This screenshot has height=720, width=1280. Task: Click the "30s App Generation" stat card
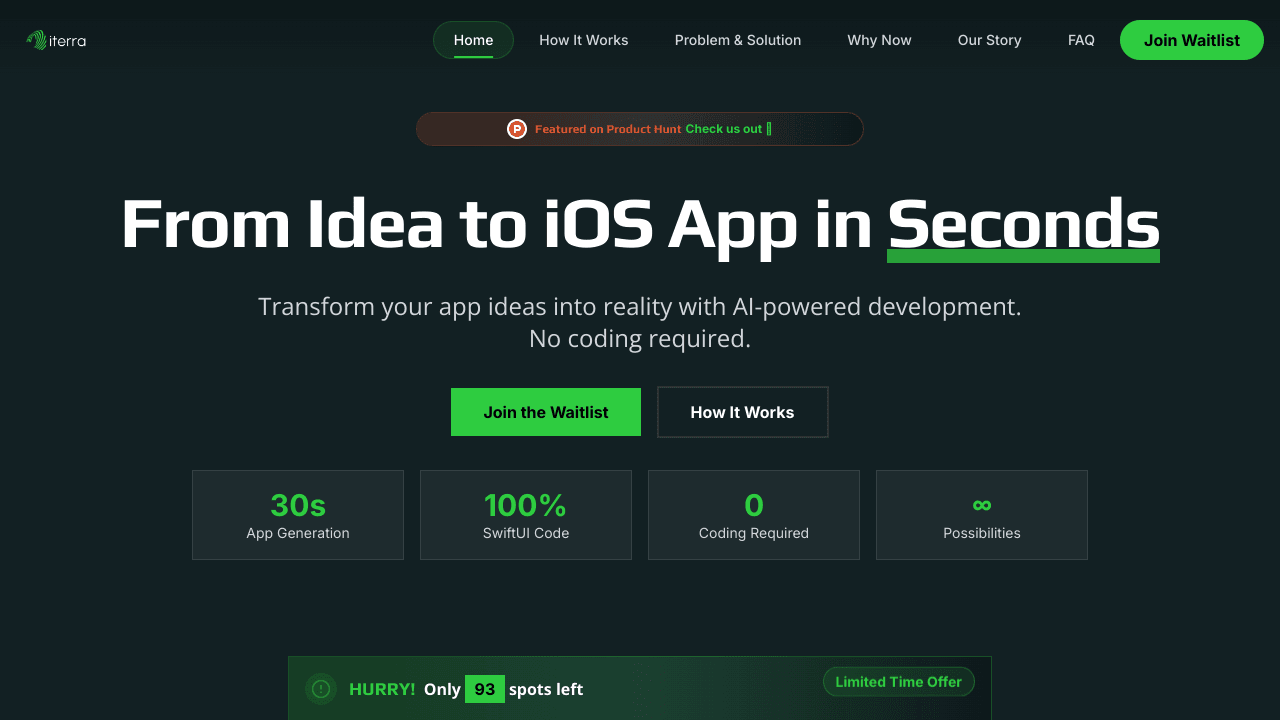point(297,514)
